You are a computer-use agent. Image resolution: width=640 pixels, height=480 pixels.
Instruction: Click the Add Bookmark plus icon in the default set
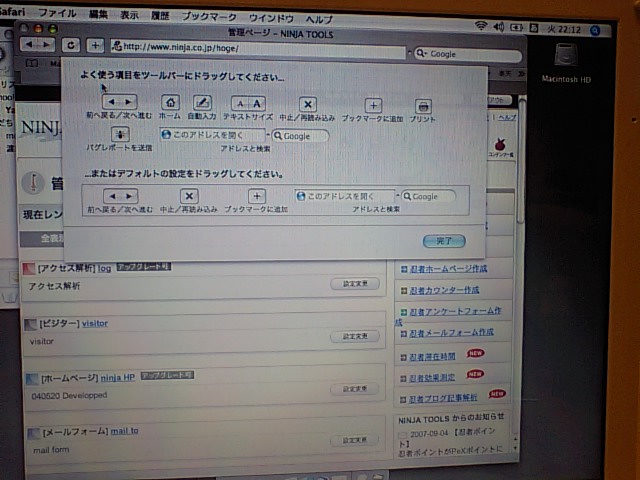(x=257, y=197)
